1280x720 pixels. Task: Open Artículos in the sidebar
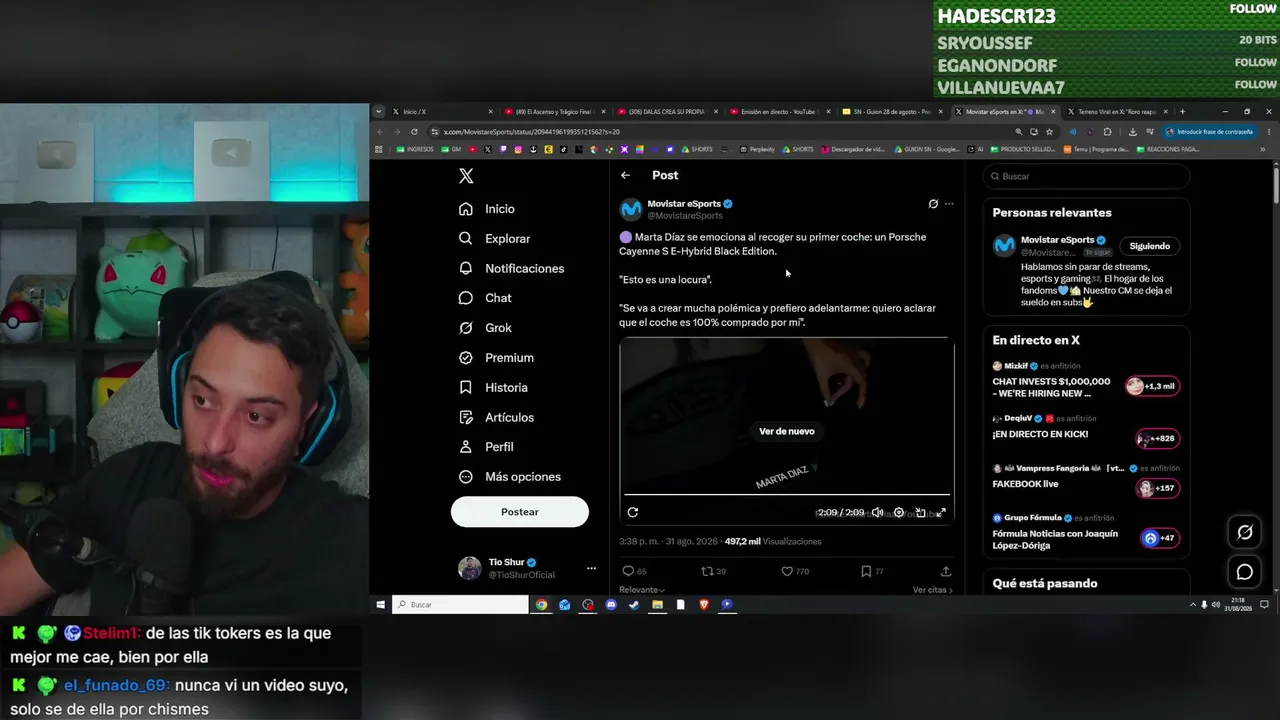point(496,417)
